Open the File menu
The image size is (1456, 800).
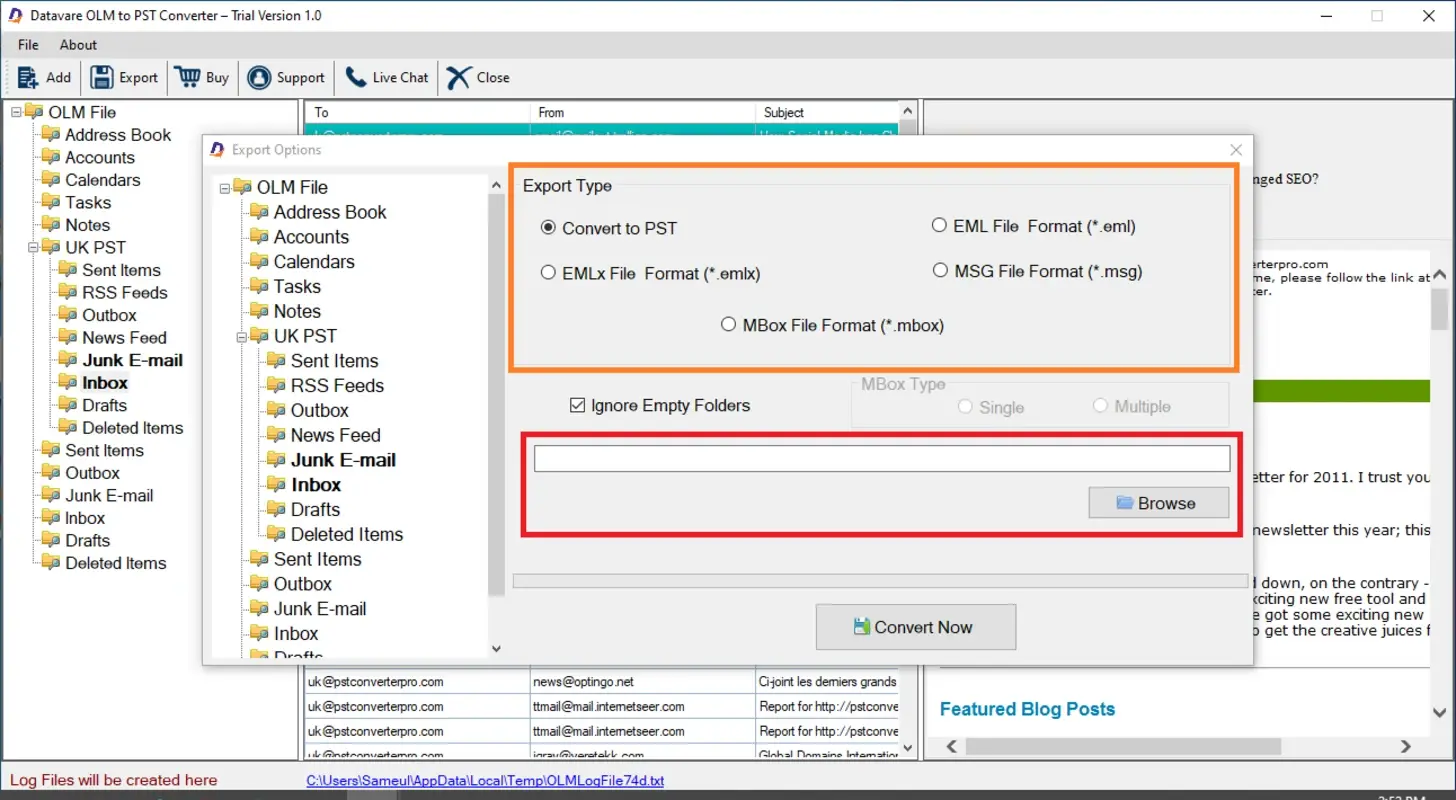(27, 44)
